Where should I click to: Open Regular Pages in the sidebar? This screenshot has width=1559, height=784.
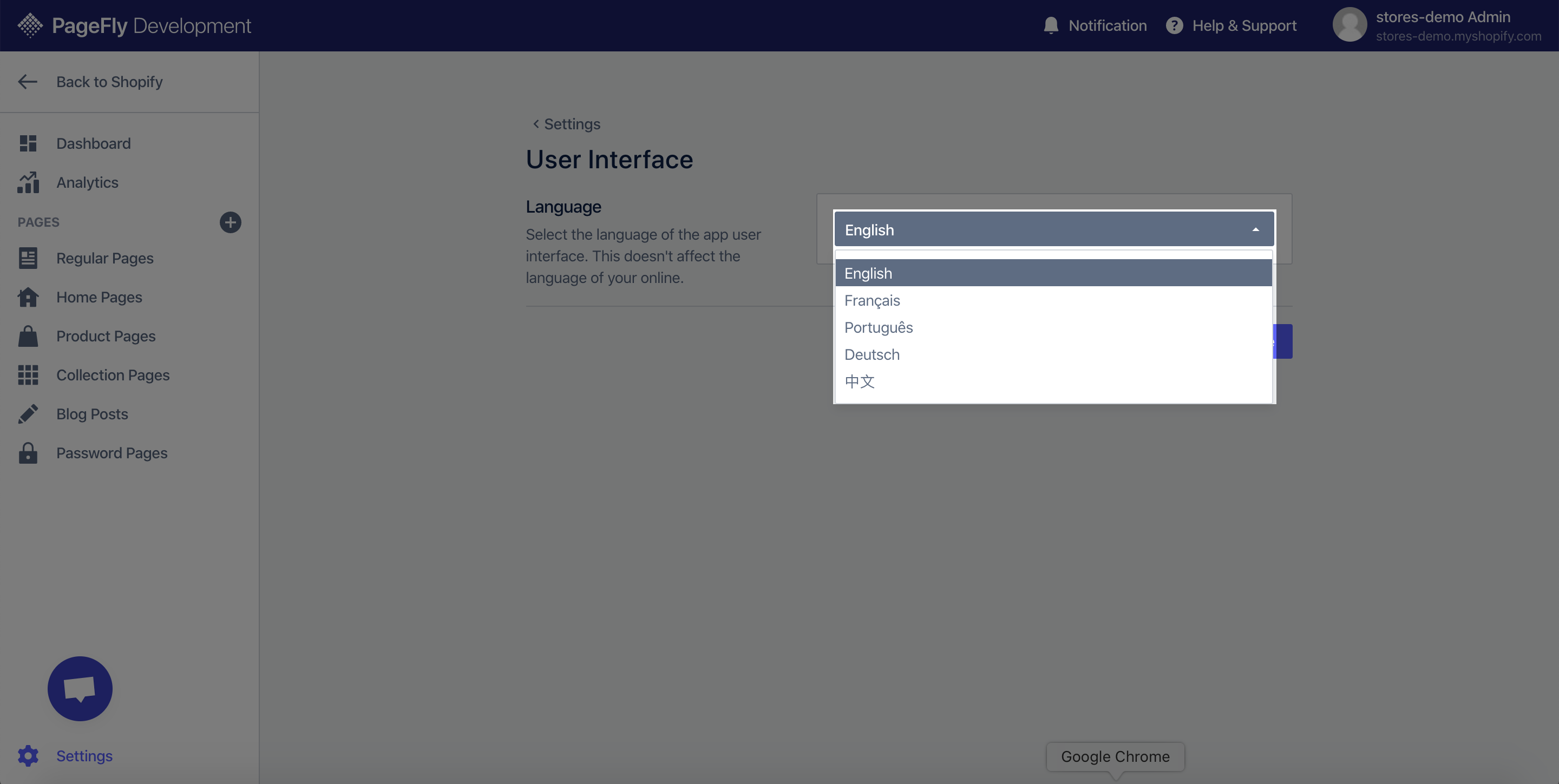coord(104,258)
